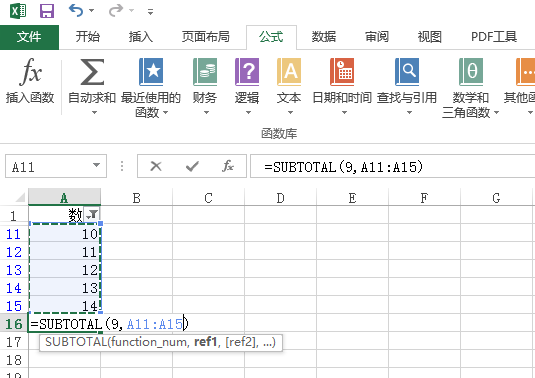This screenshot has height=378, width=535.
Task: Open the 文本 functions icon
Action: point(289,72)
